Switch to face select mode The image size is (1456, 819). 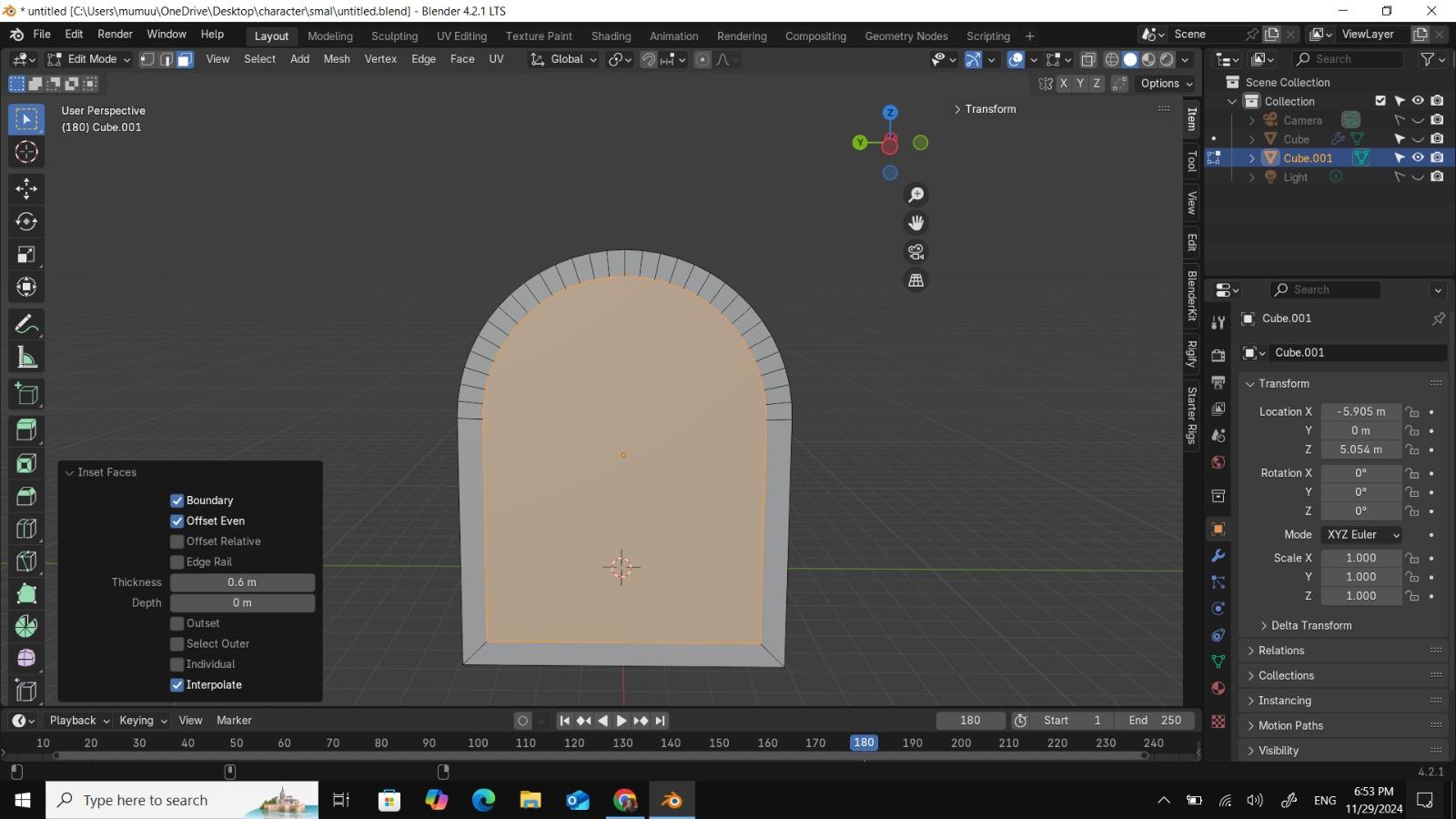pos(185,59)
